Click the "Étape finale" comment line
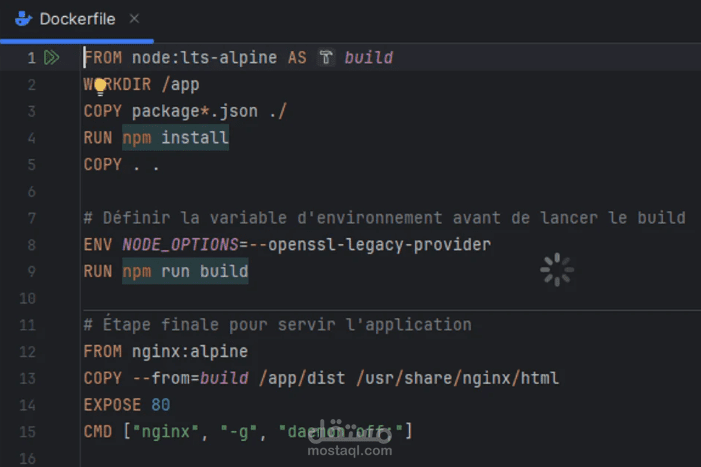Viewport: 701px width, 467px height. [x=277, y=324]
